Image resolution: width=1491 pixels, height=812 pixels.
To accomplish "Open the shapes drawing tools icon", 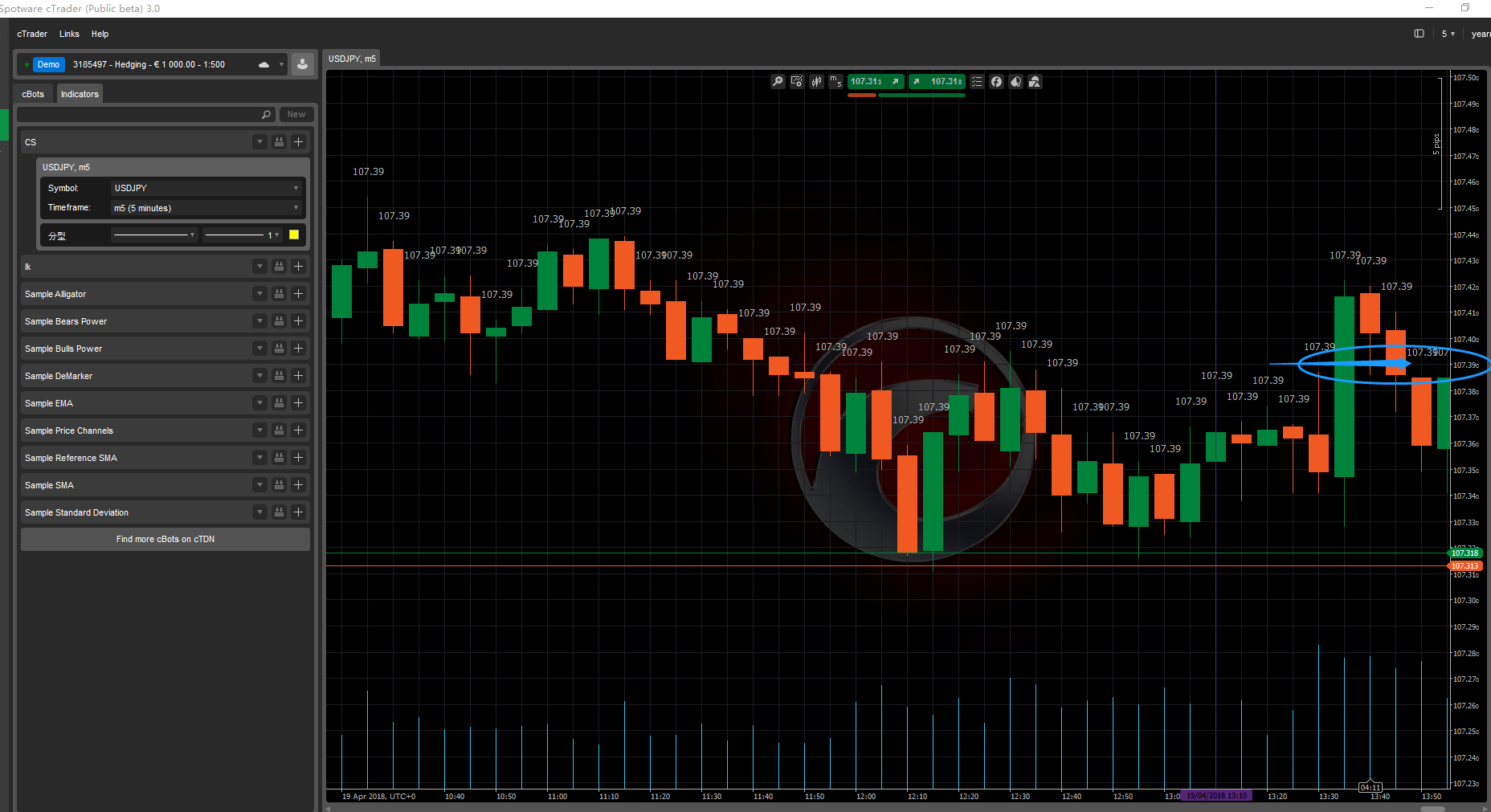I will point(1035,81).
